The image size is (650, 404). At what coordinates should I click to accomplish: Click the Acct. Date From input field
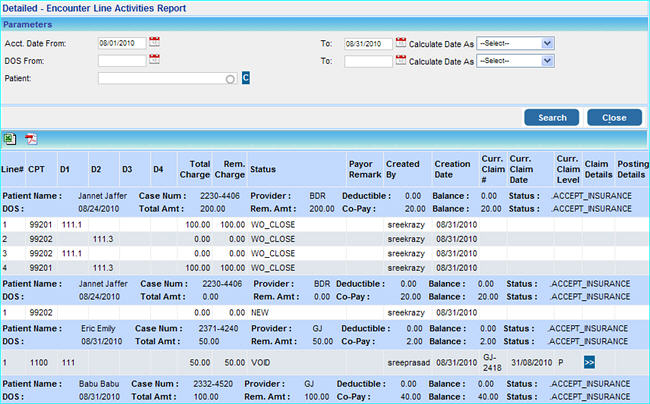click(122, 44)
